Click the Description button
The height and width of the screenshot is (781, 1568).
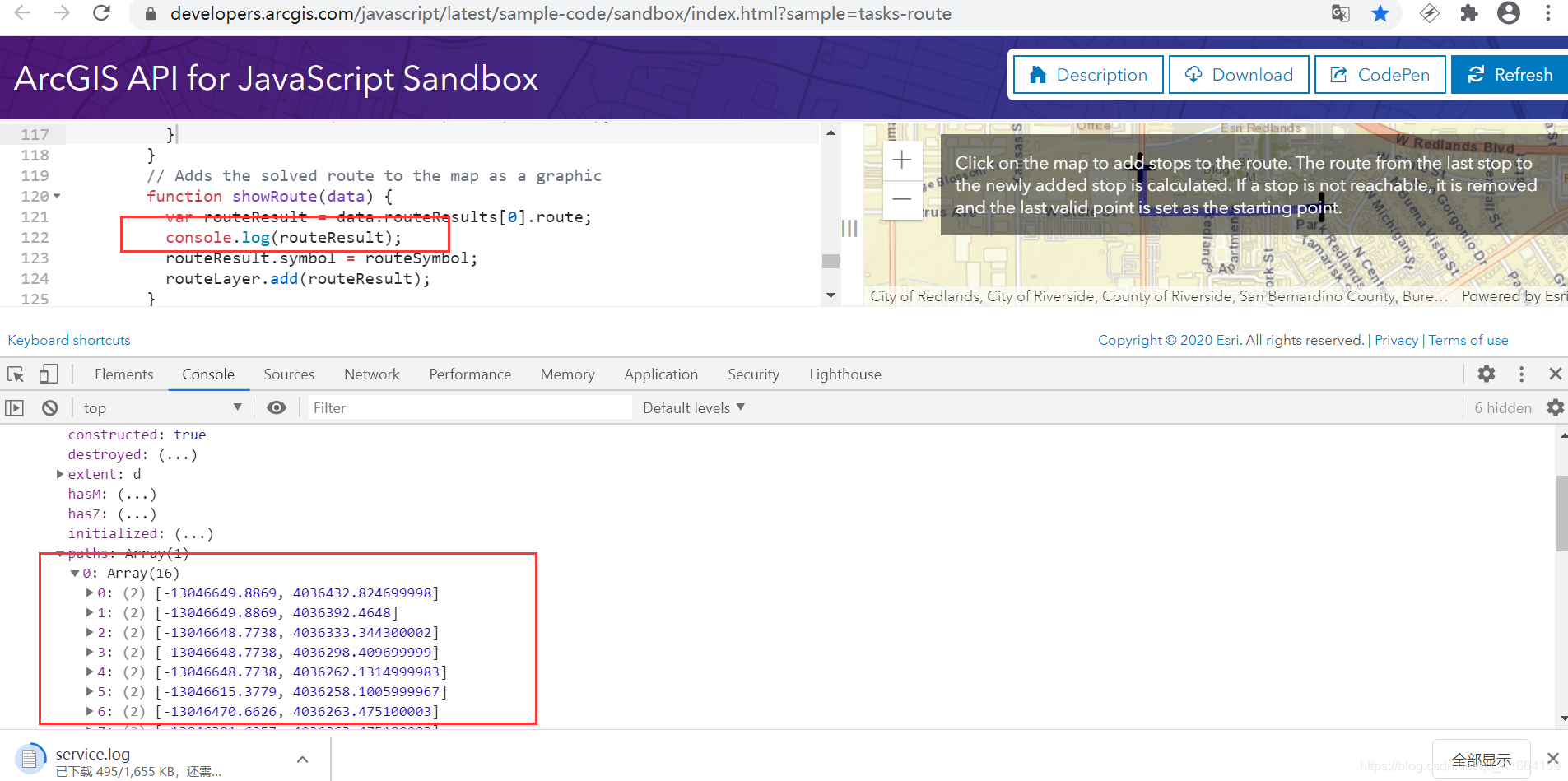pos(1088,75)
